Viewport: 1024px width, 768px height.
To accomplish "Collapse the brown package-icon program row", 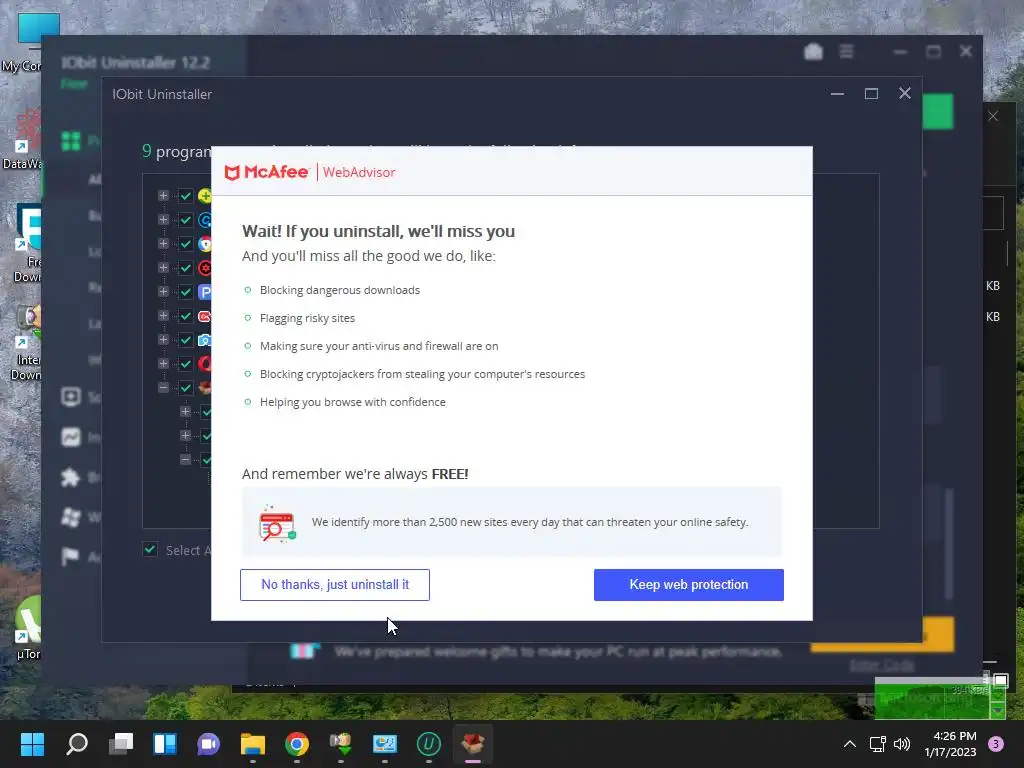I will [163, 387].
